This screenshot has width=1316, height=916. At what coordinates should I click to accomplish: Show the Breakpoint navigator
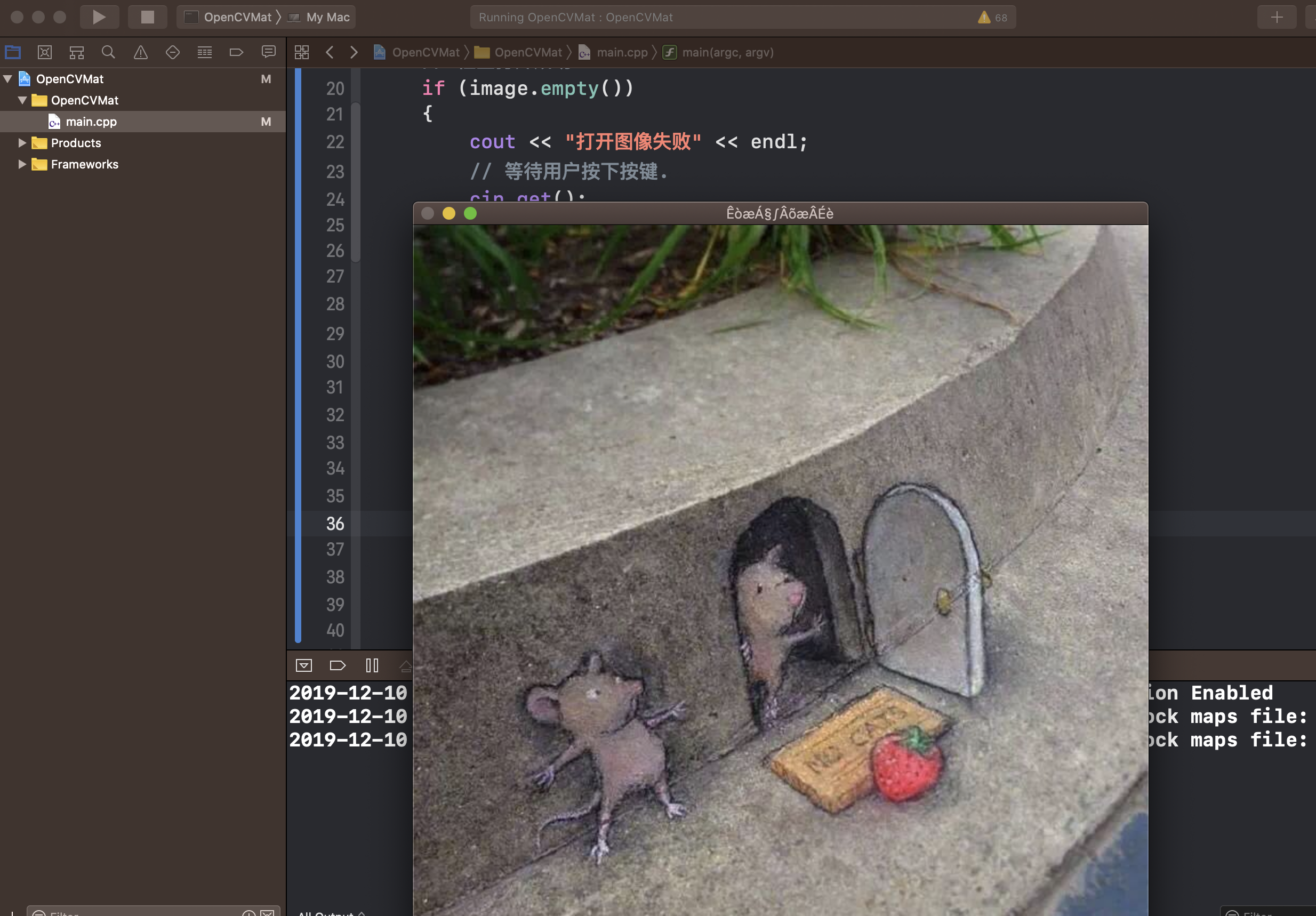tap(236, 53)
